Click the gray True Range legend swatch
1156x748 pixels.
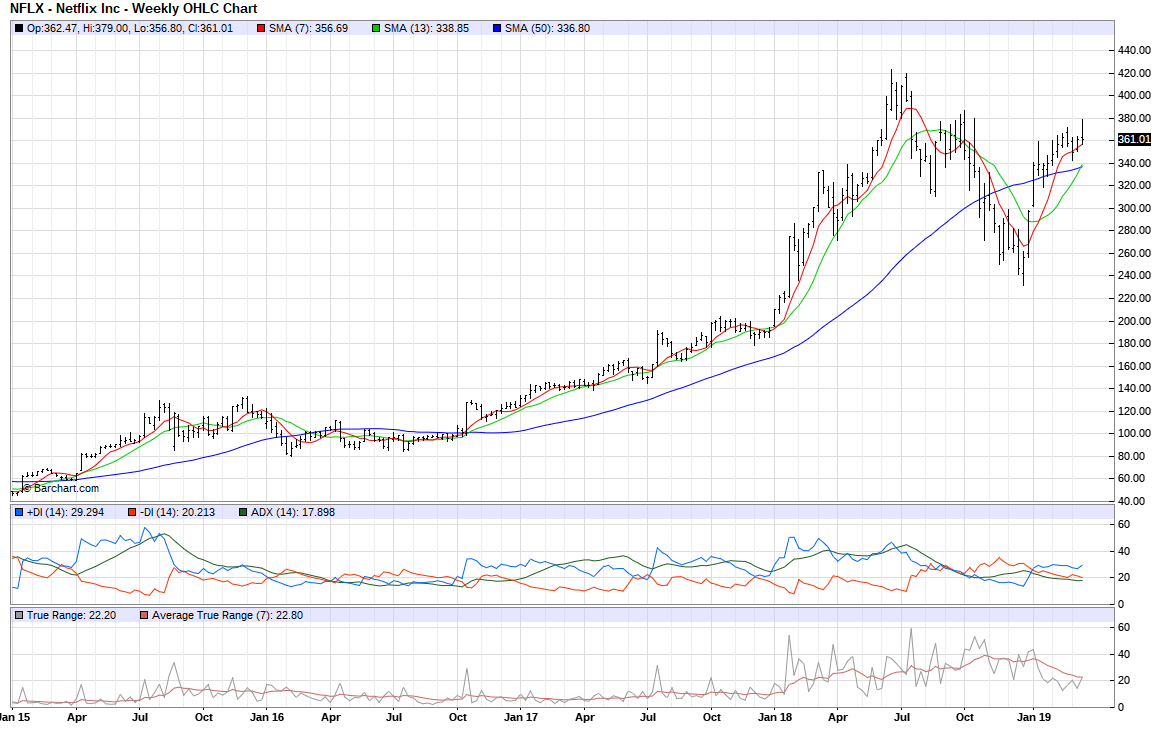coord(19,615)
